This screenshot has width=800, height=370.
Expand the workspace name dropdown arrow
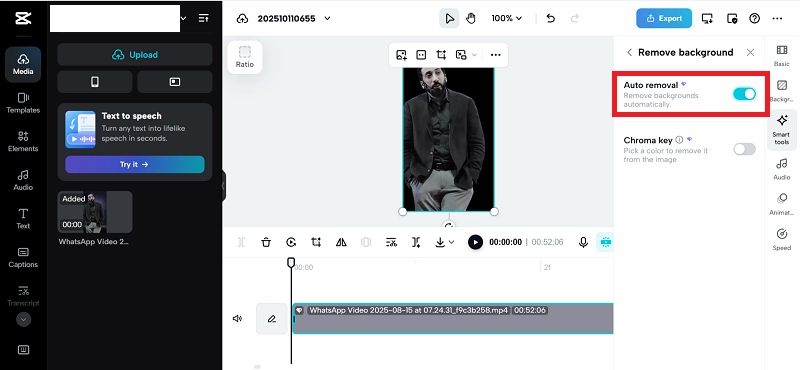click(184, 18)
